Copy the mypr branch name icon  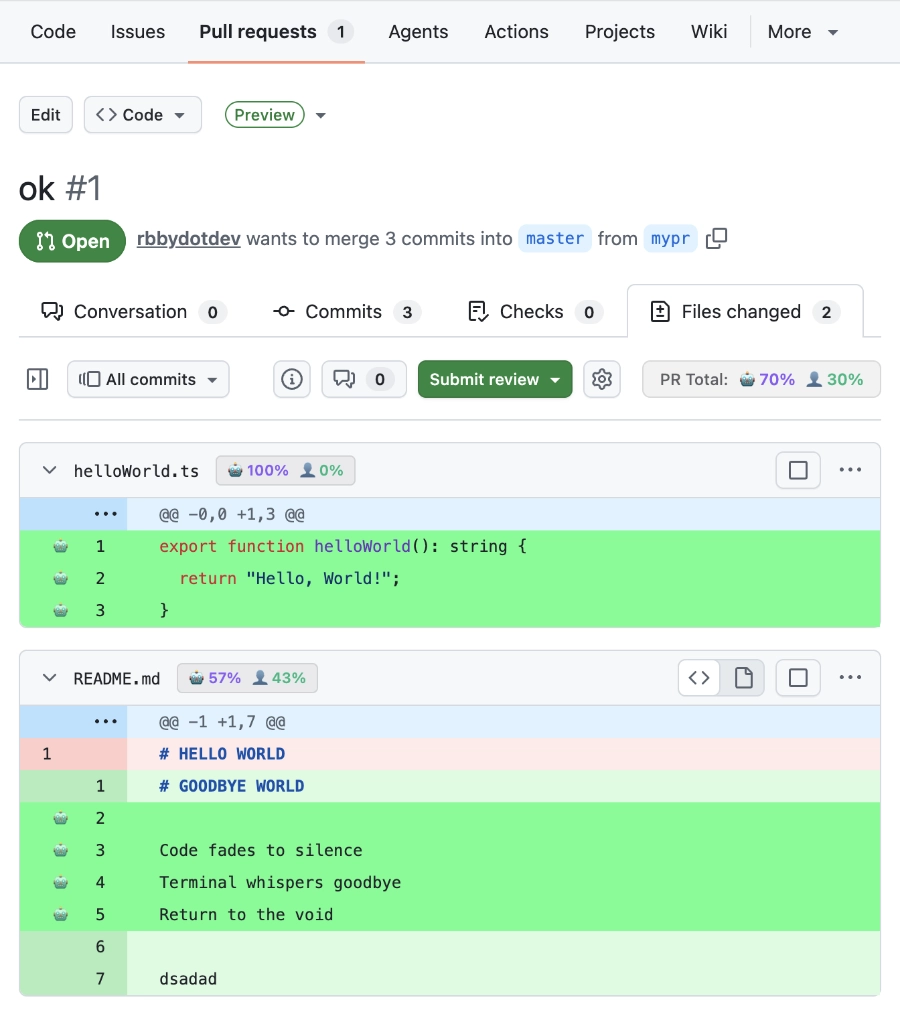point(716,239)
